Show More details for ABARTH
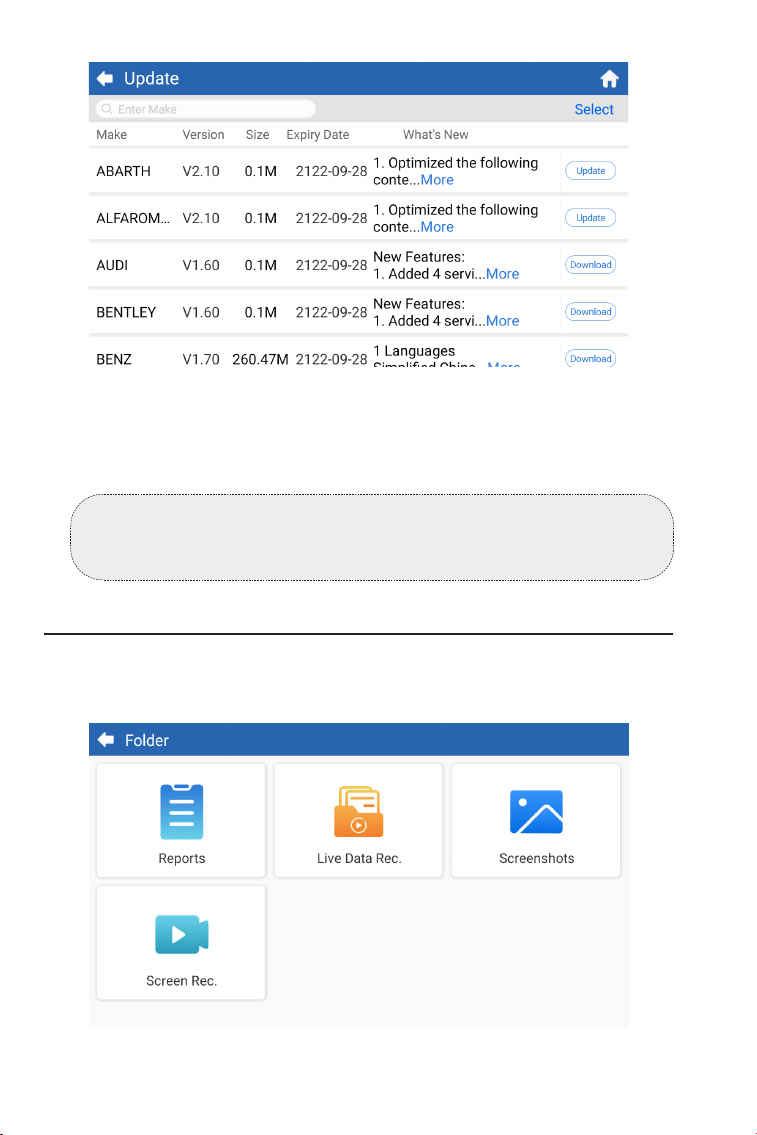The width and height of the screenshot is (757, 1135). click(437, 180)
